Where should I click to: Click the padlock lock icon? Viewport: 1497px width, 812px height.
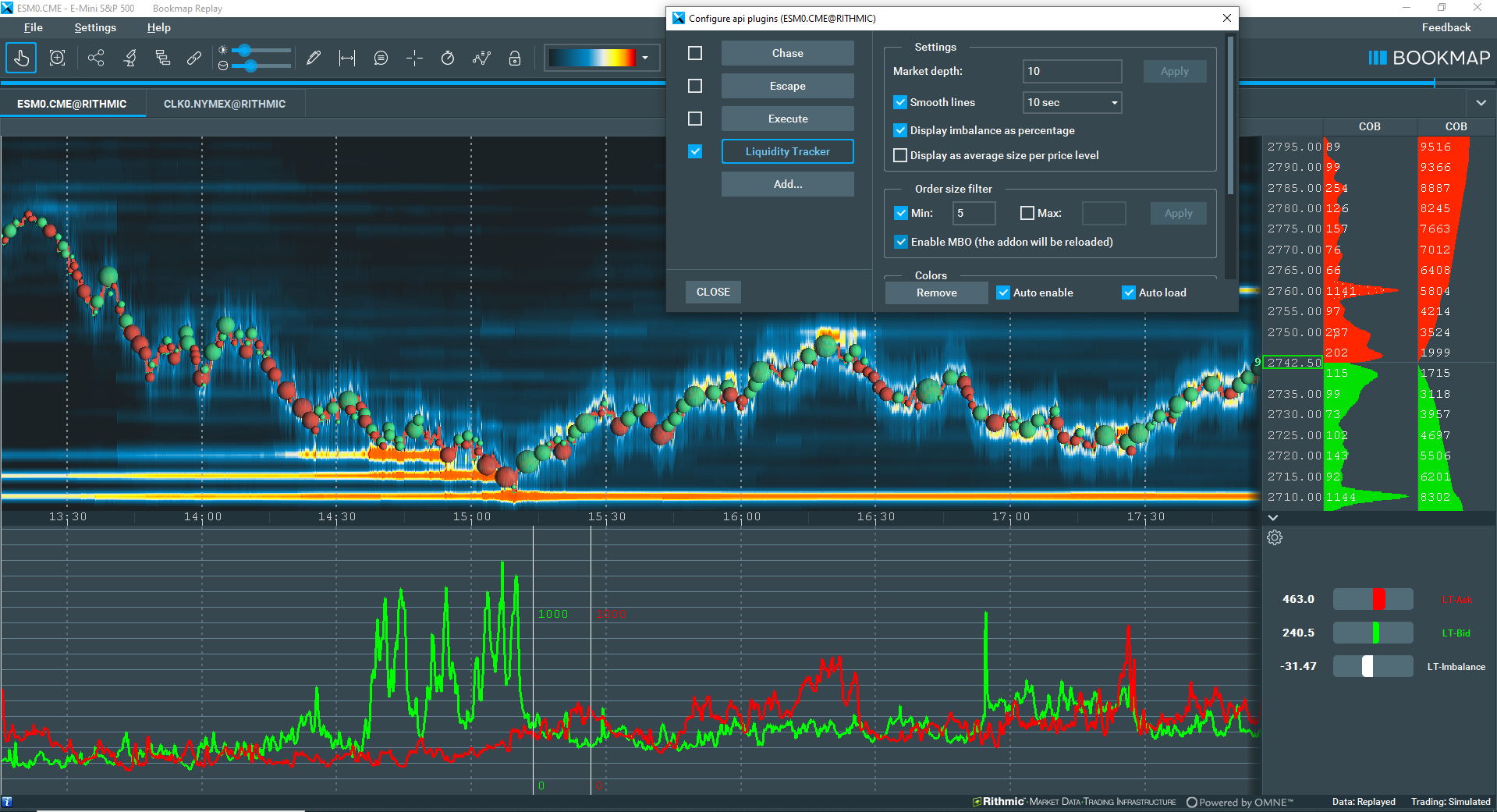click(x=514, y=58)
